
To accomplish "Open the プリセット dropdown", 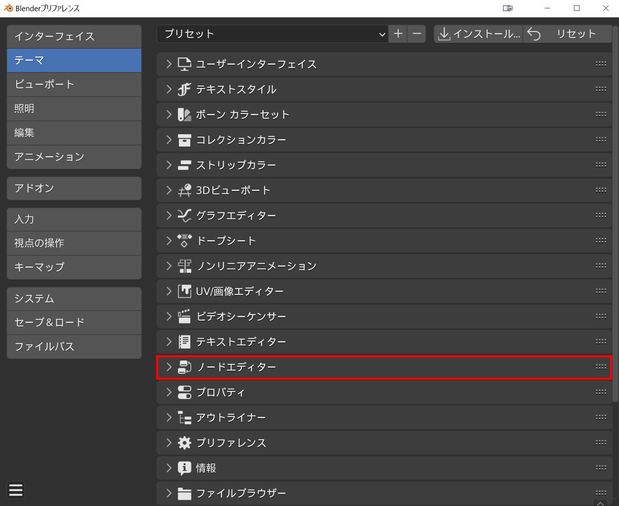I will 273,34.
